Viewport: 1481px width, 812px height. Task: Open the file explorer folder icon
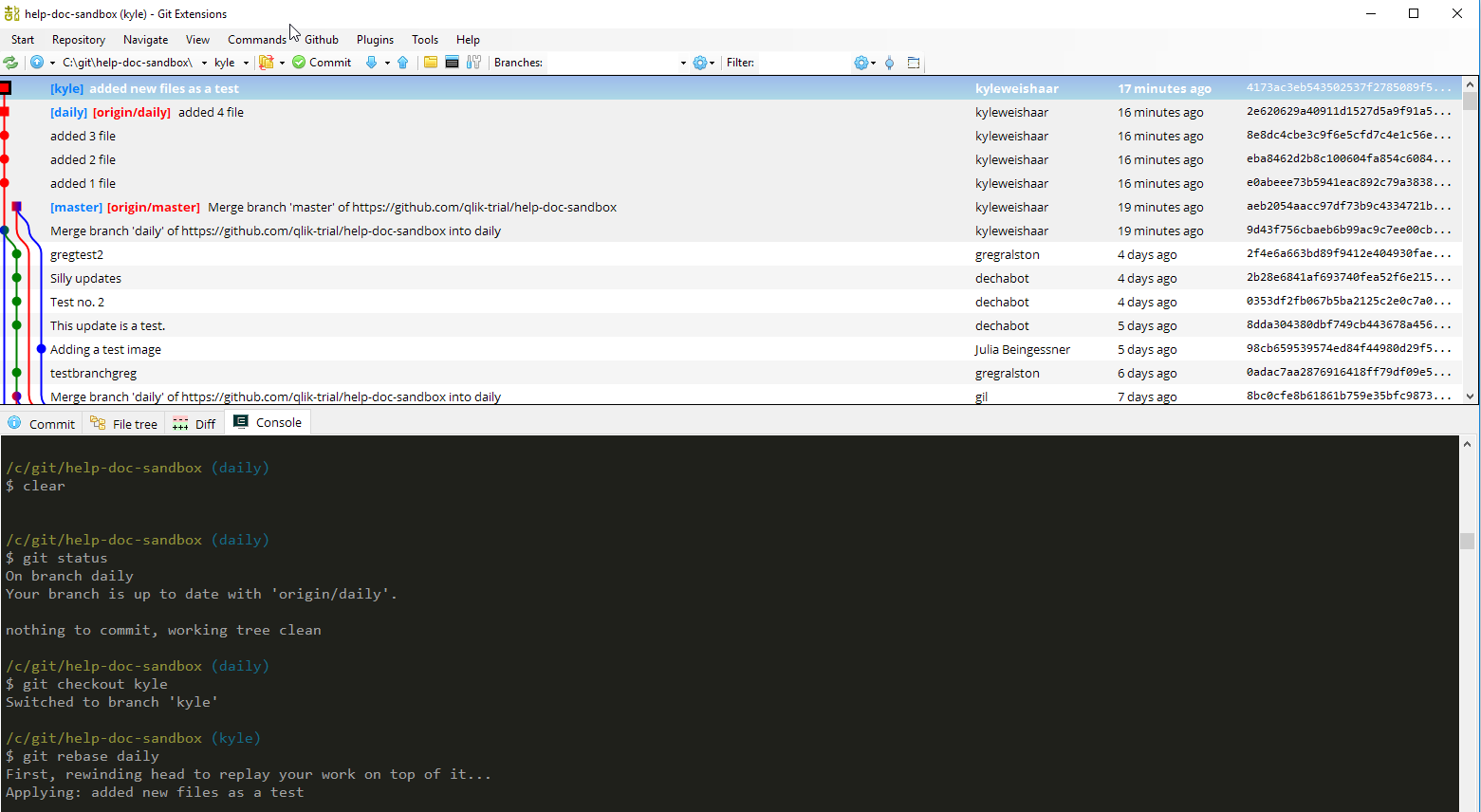(x=431, y=63)
